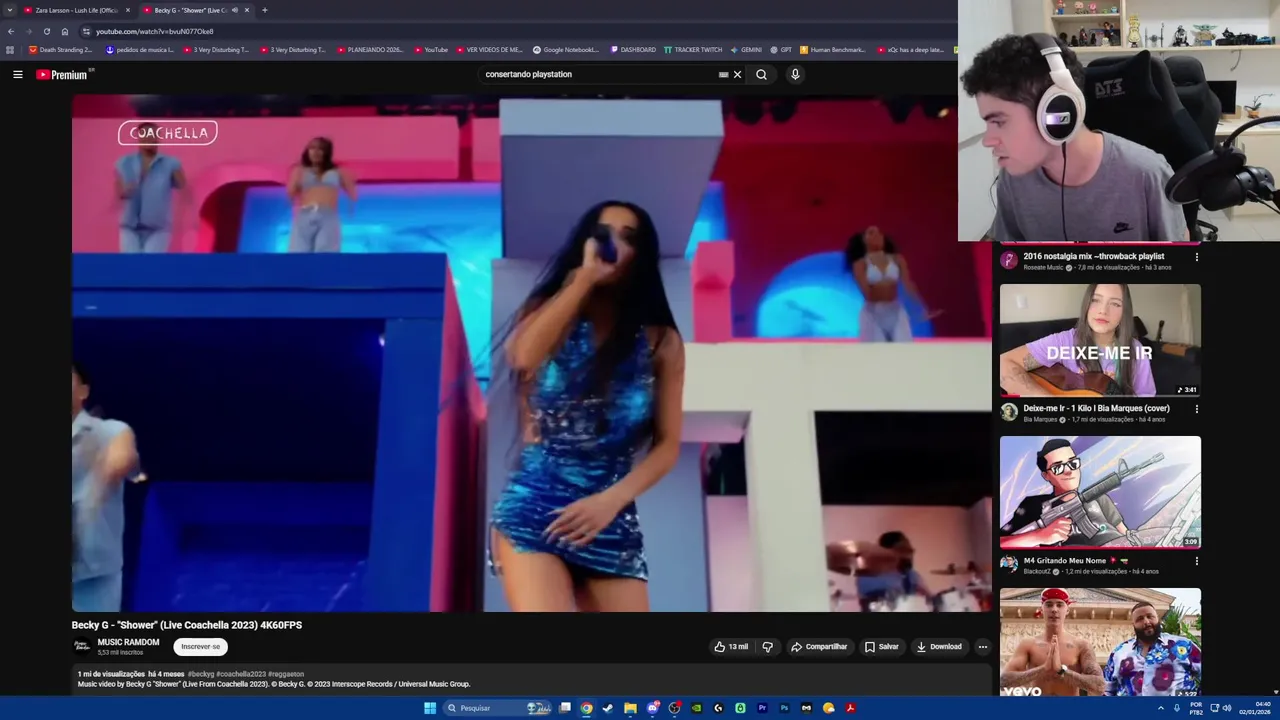Click the #coachella2023 hashtag

pyautogui.click(x=241, y=674)
